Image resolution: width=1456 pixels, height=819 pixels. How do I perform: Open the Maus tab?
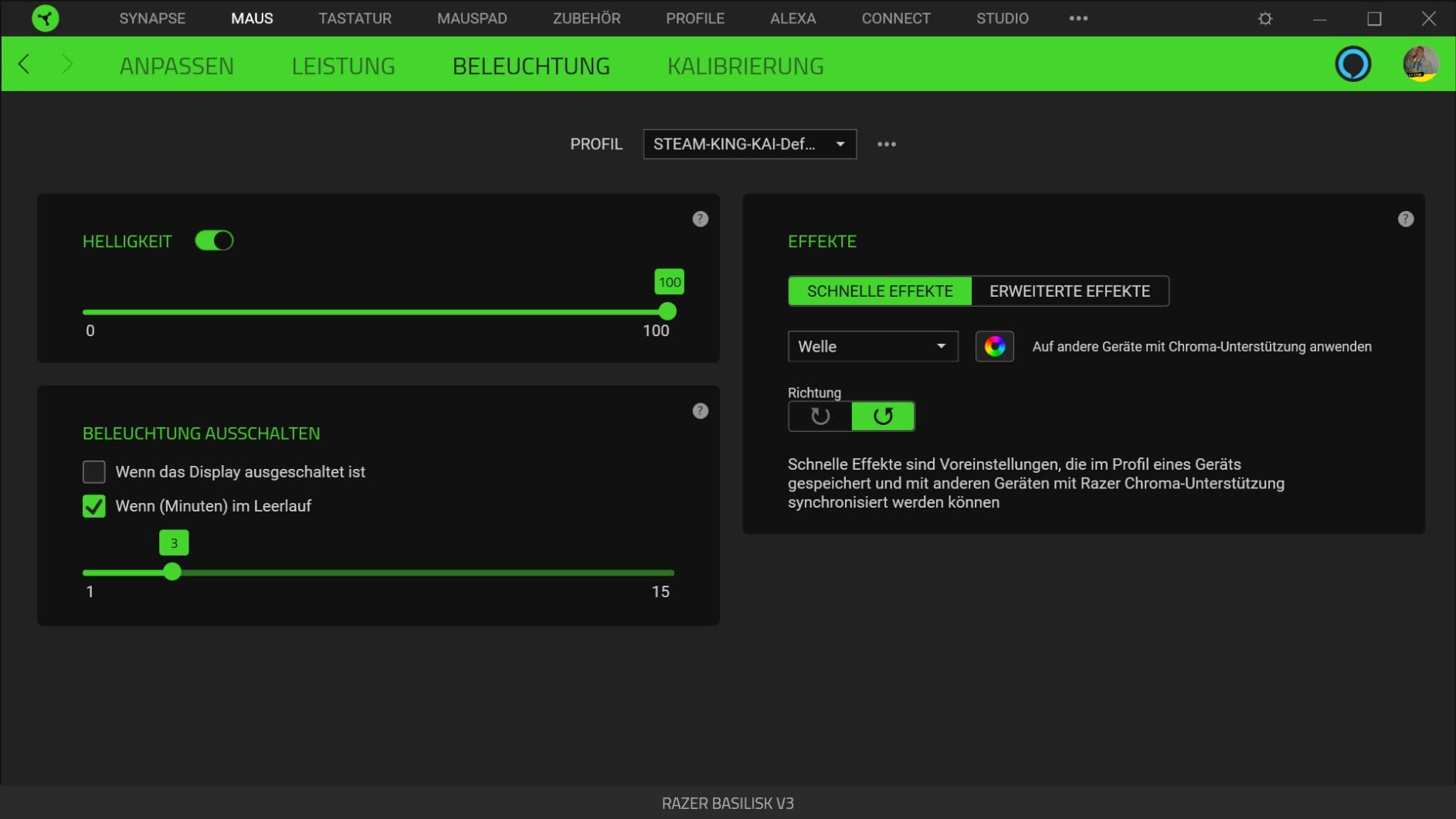click(252, 18)
